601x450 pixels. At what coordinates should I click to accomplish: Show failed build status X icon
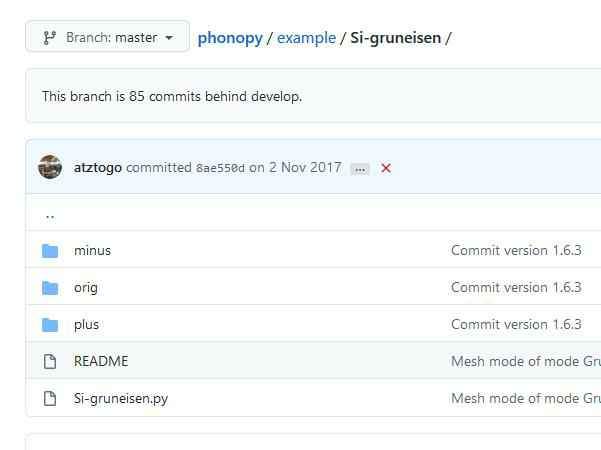tap(386, 168)
